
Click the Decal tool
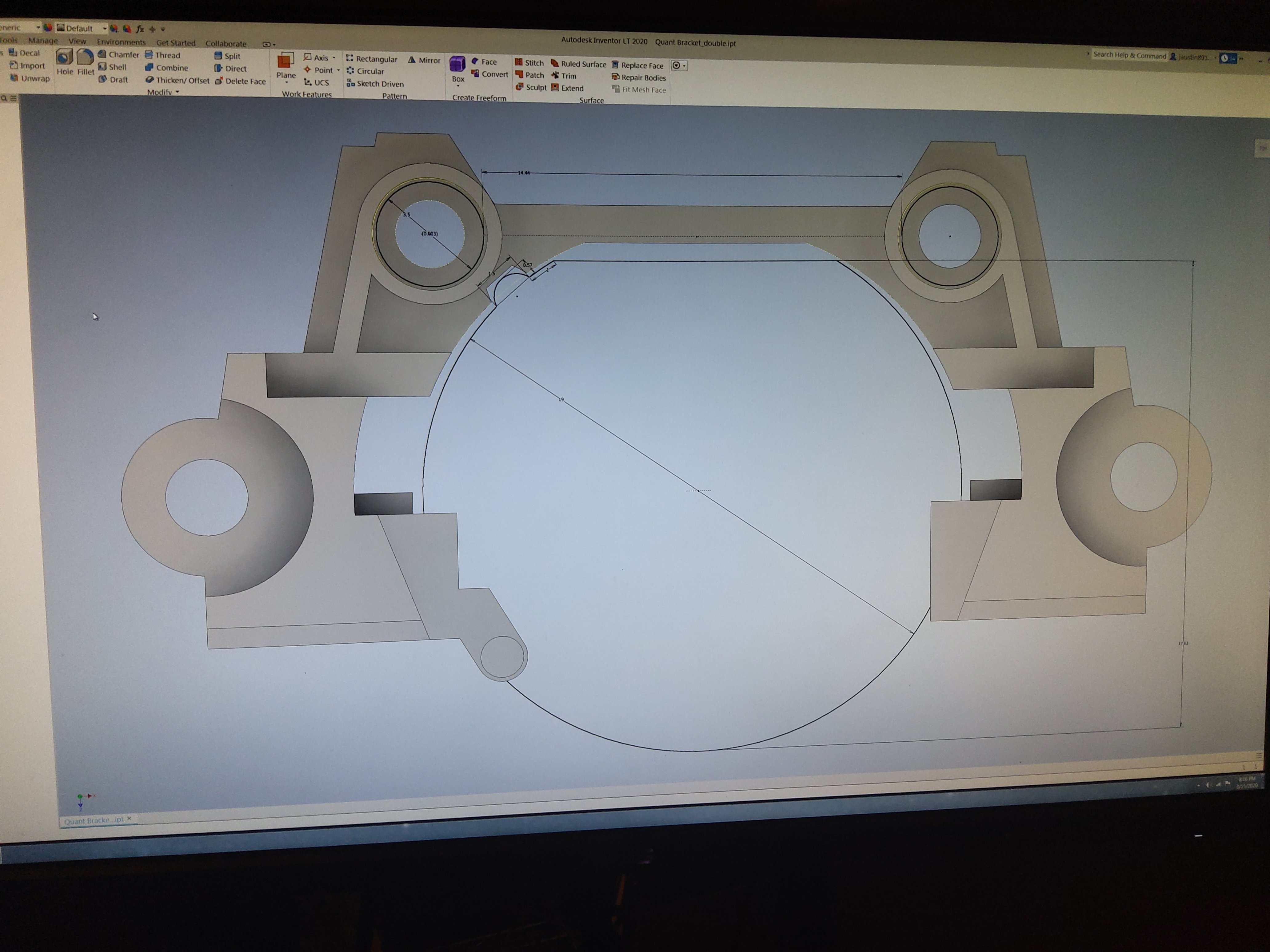tap(25, 53)
